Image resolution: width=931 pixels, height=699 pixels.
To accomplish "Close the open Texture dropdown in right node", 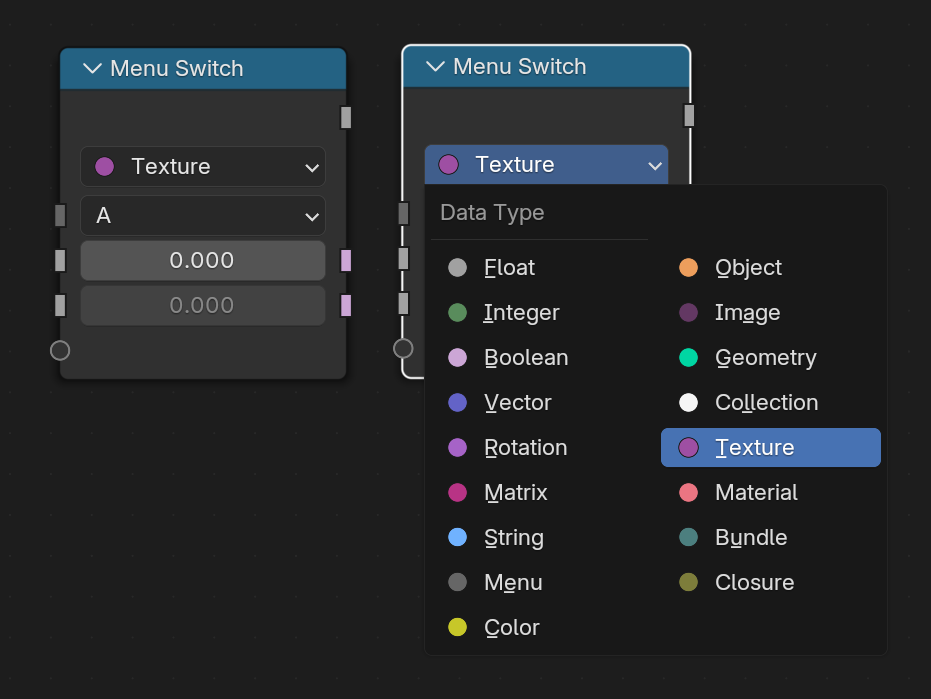I will point(546,165).
